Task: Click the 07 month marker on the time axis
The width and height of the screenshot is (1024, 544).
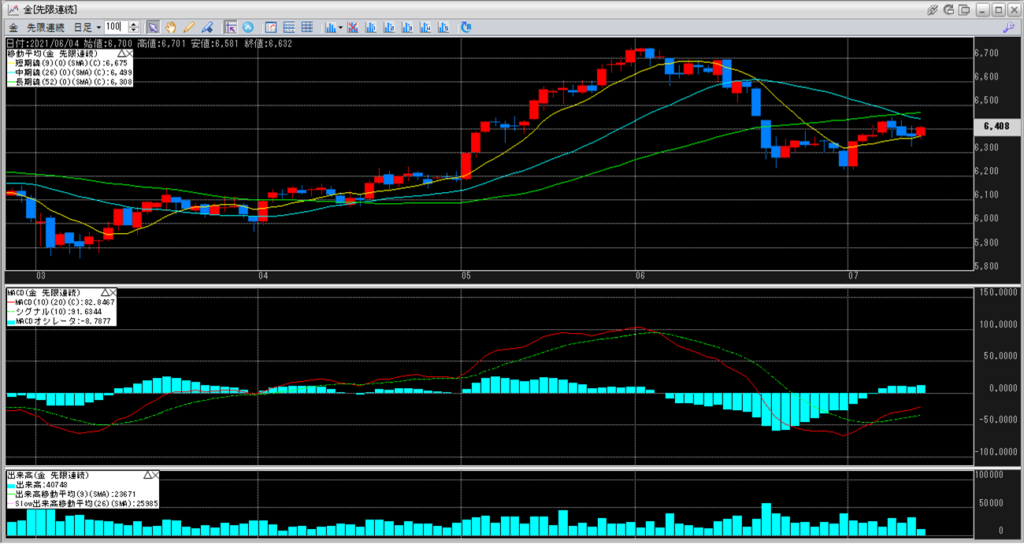Action: 853,276
